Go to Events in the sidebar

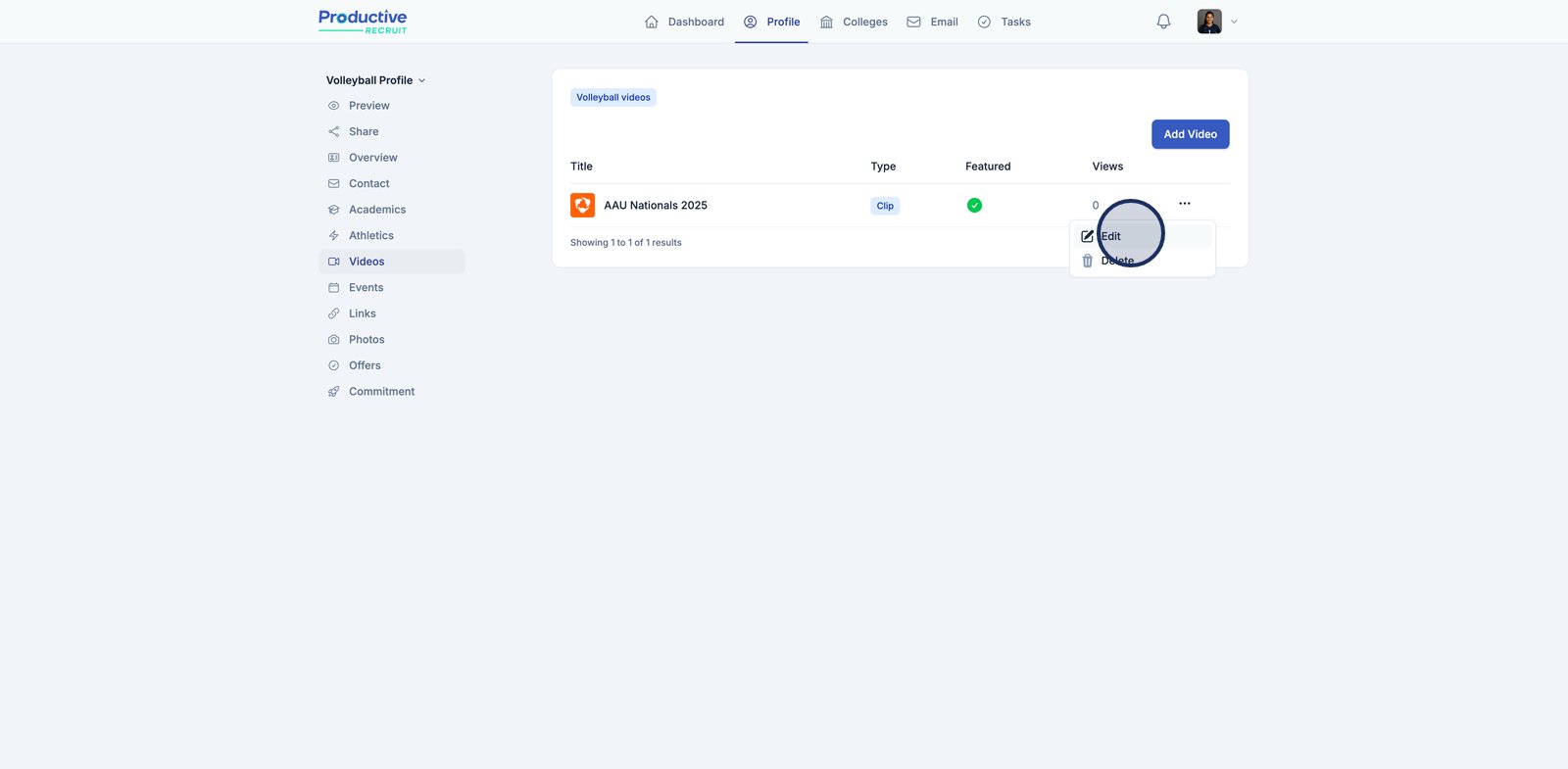click(x=366, y=288)
